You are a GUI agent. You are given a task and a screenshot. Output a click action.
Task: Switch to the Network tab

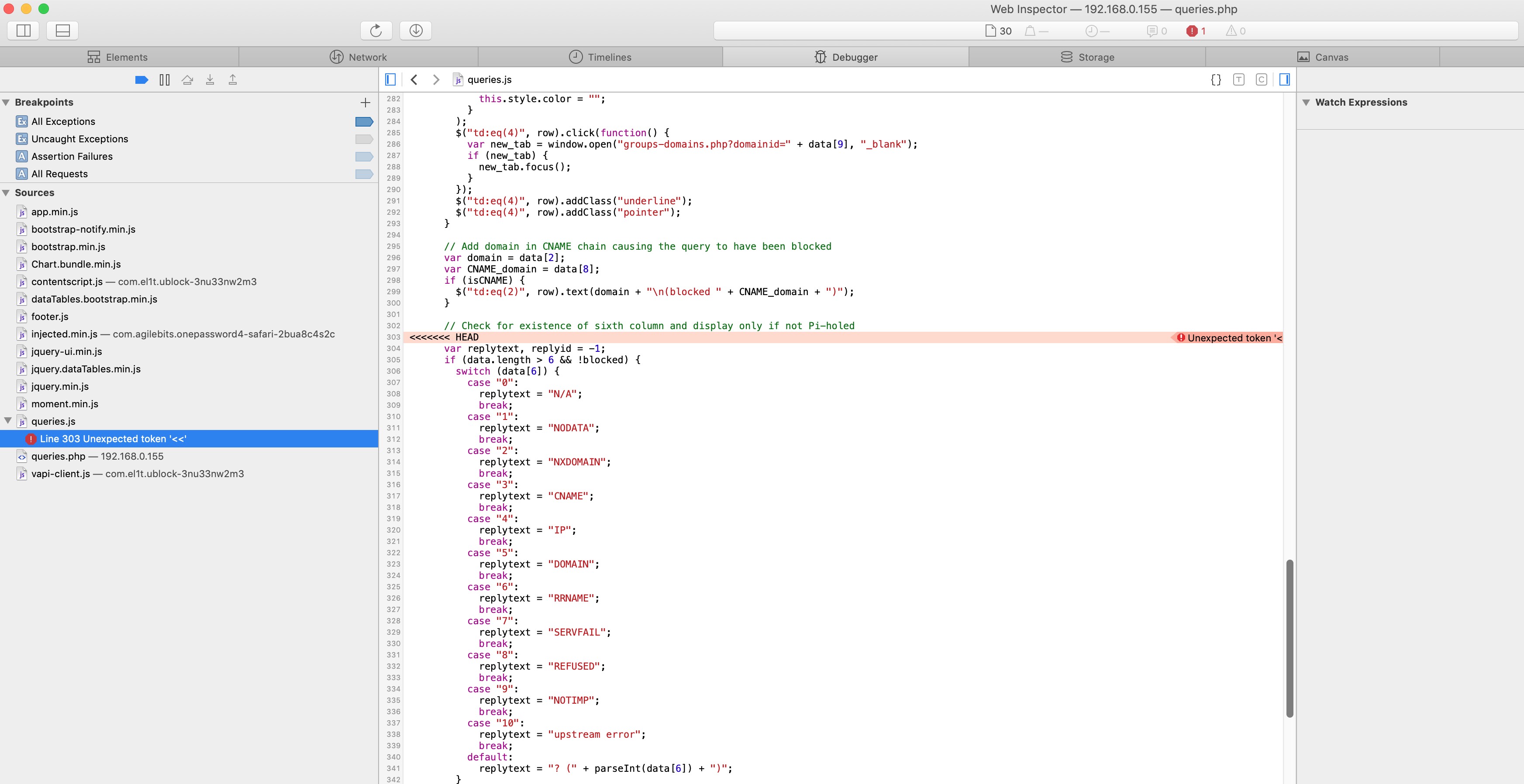tap(358, 57)
